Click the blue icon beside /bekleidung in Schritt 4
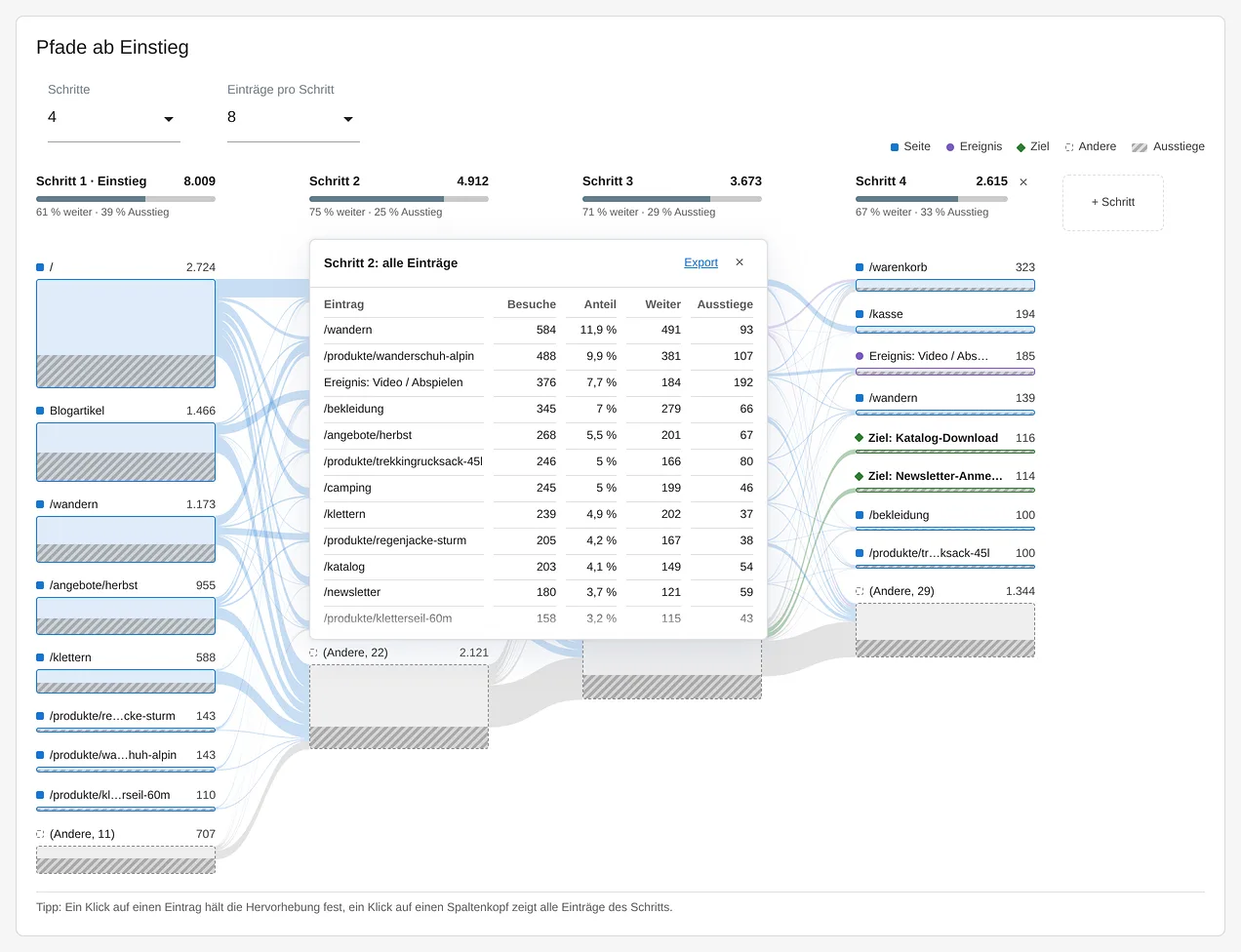 (860, 515)
